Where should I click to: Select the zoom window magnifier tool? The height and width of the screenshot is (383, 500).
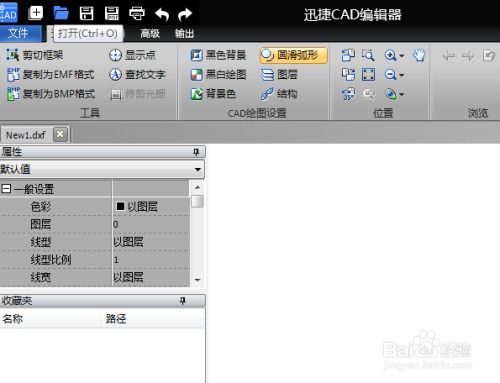[x=368, y=55]
